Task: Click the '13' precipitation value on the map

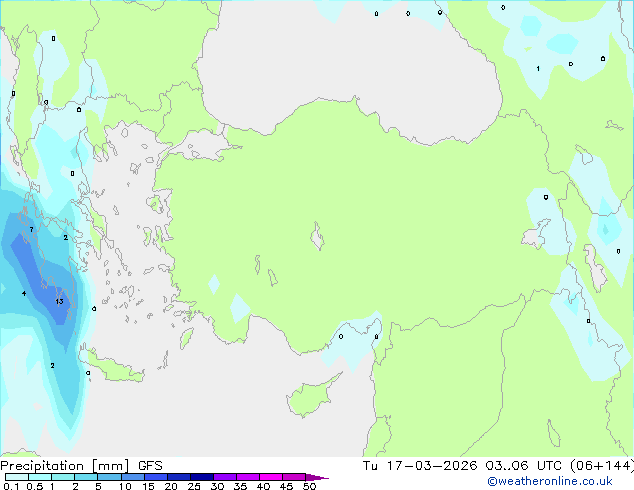Action: point(59,301)
